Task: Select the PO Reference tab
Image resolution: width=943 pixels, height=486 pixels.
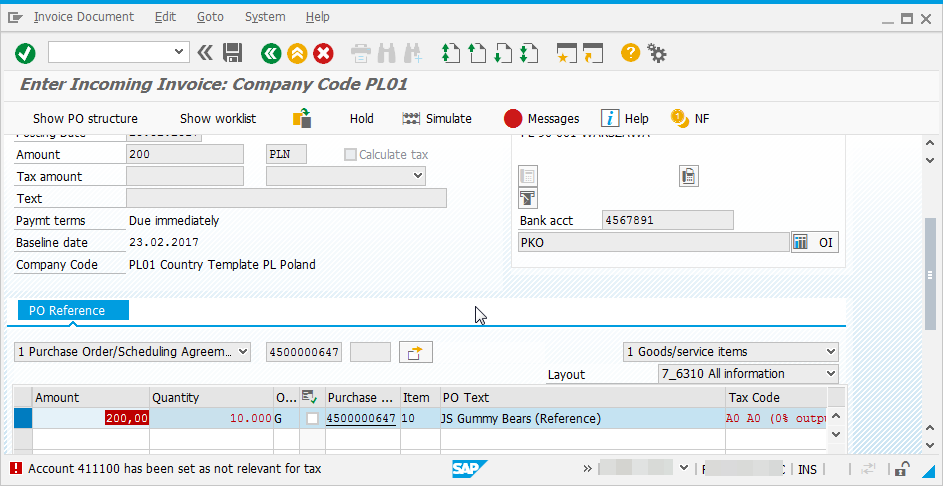Action: point(67,310)
